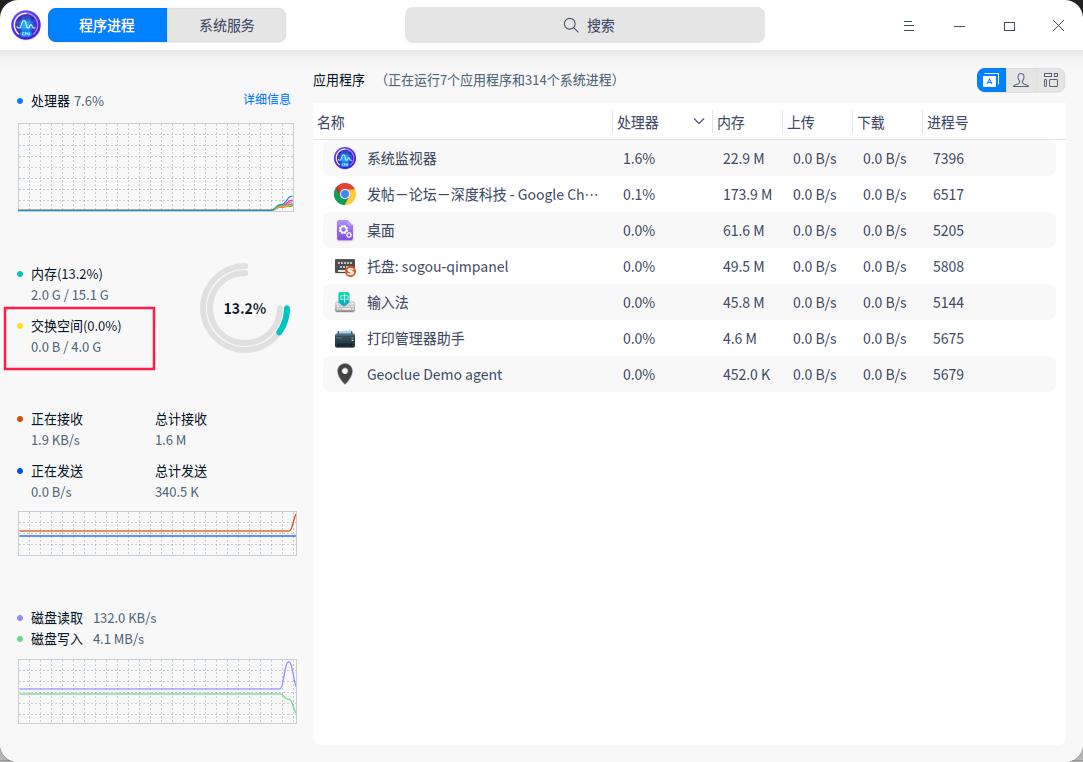Click process ID 5205
1083x762 pixels.
(x=948, y=231)
